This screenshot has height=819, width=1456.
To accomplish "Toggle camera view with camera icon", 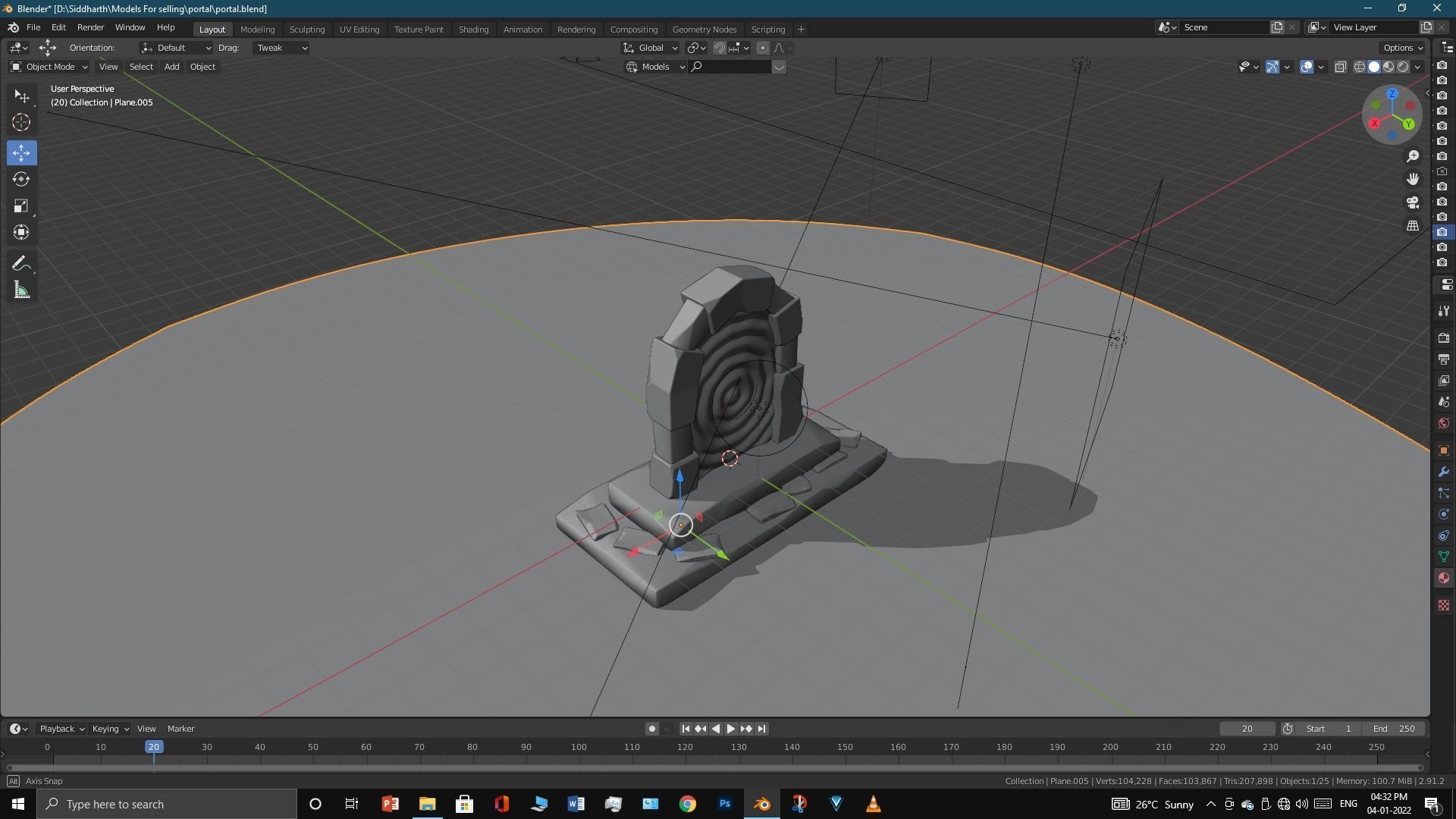I will (1413, 202).
